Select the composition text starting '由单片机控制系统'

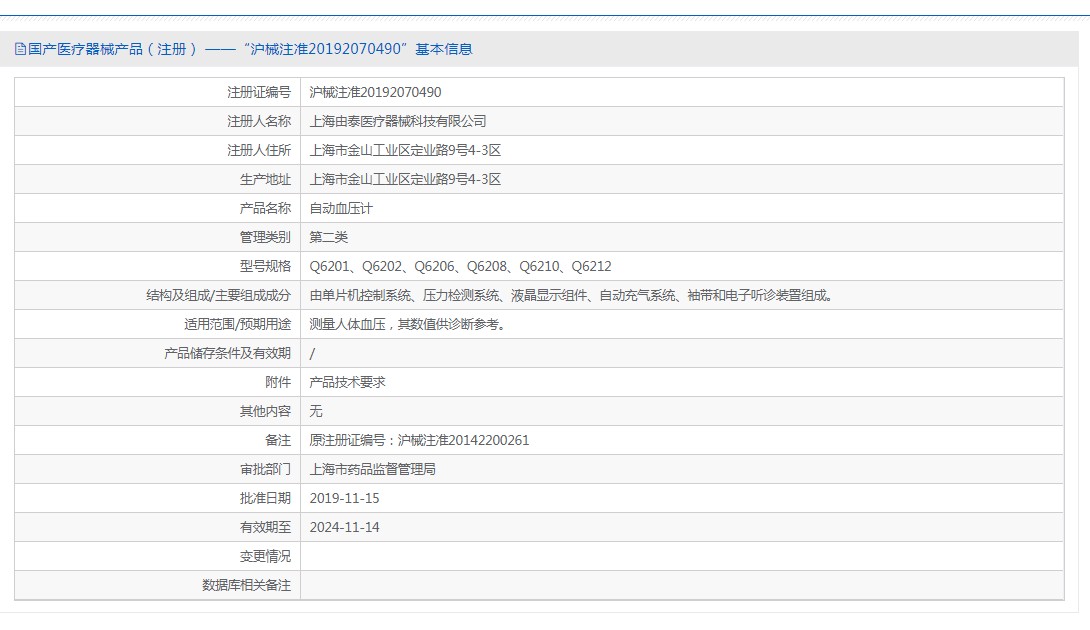pyautogui.click(x=571, y=296)
